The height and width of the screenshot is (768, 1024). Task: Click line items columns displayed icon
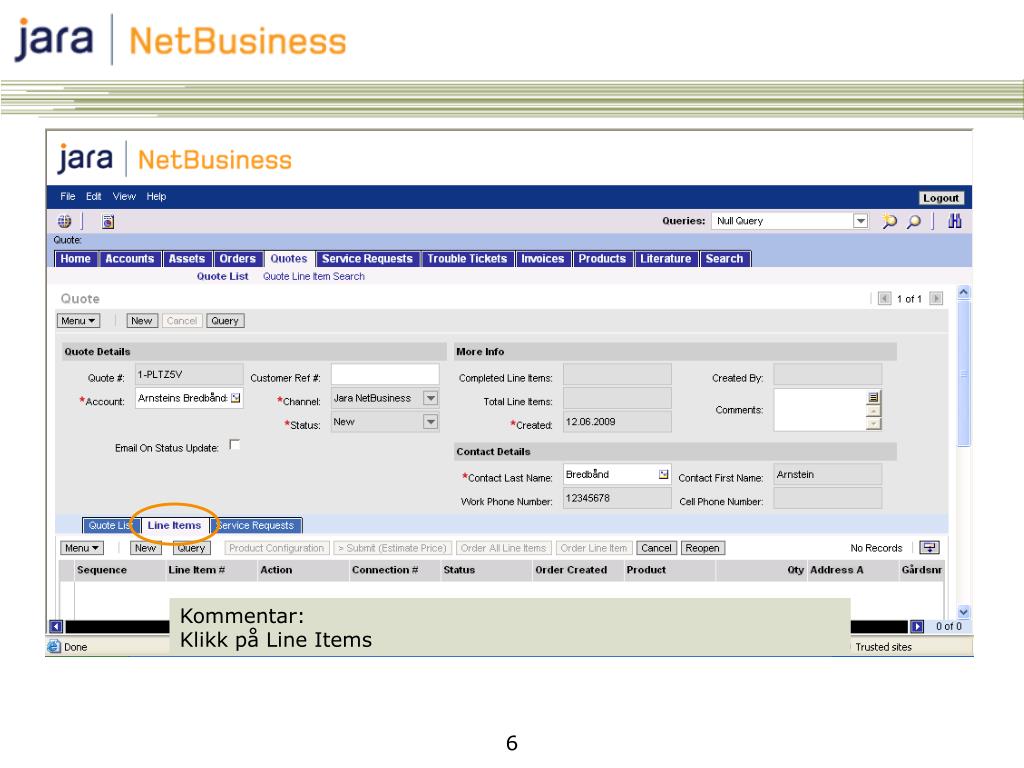coord(929,547)
